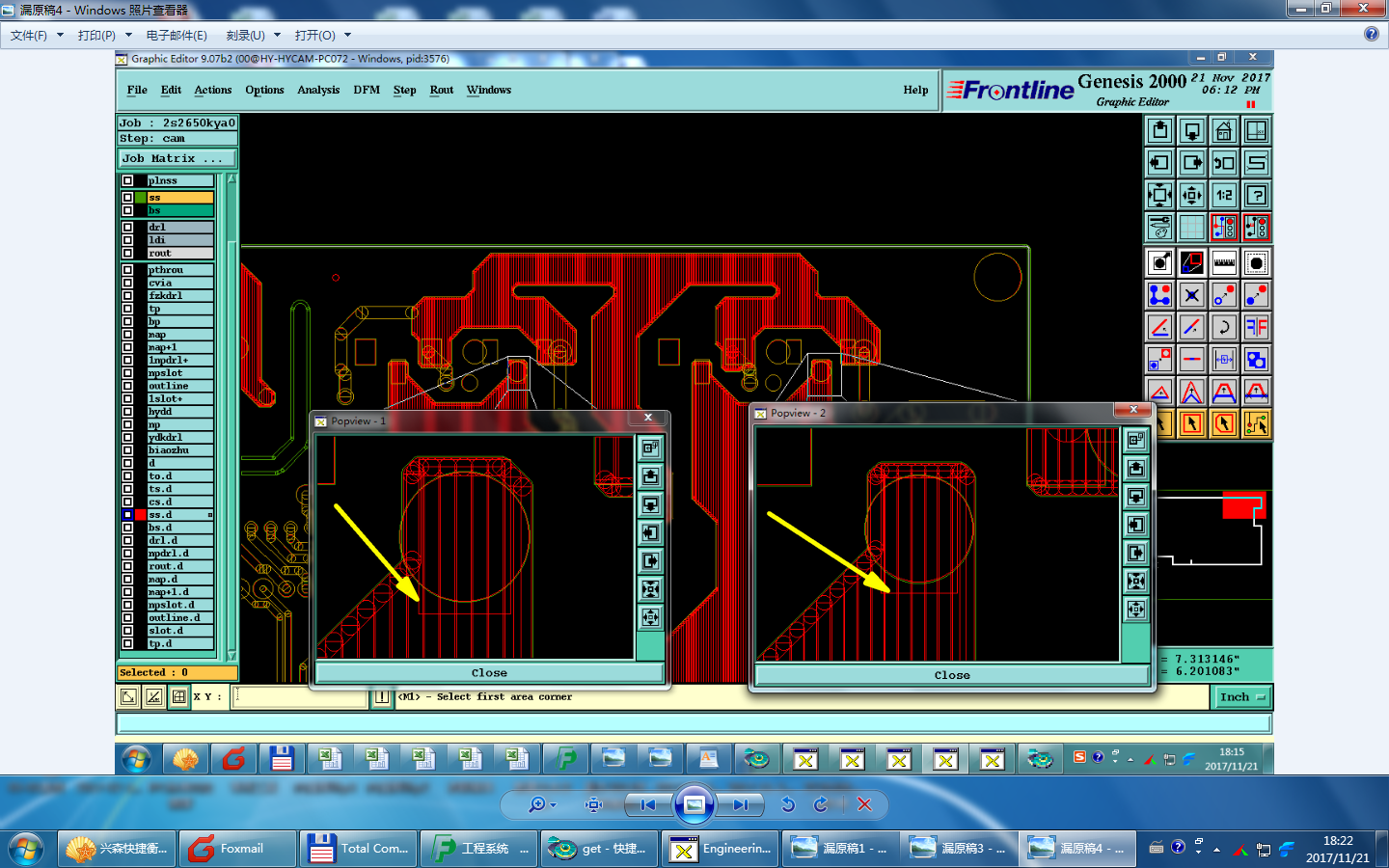Toggle the grid display icon
Image resolution: width=1389 pixels, height=868 pixels.
pos(1192,228)
